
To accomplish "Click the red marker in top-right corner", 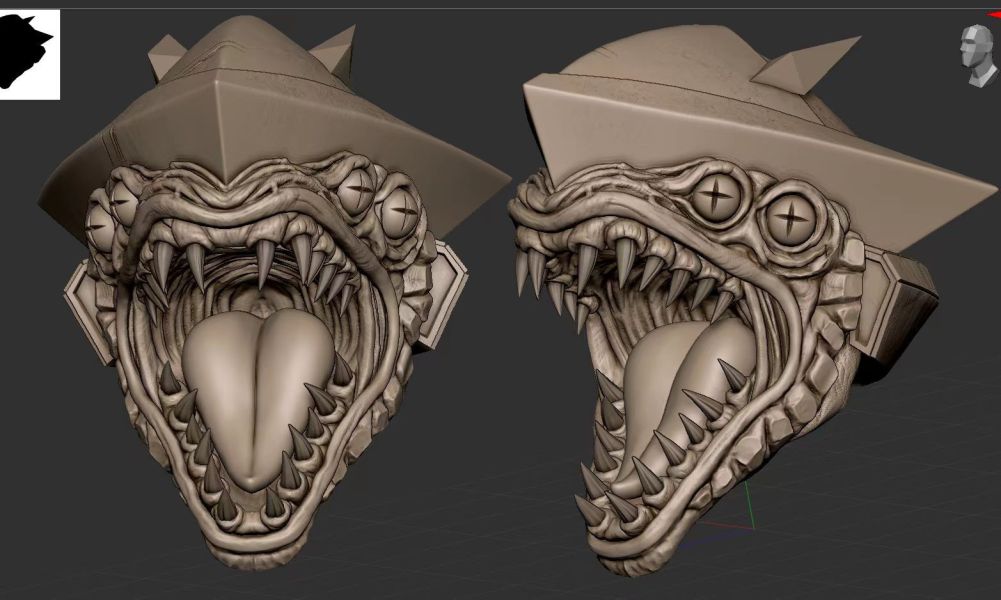I will [995, 15].
